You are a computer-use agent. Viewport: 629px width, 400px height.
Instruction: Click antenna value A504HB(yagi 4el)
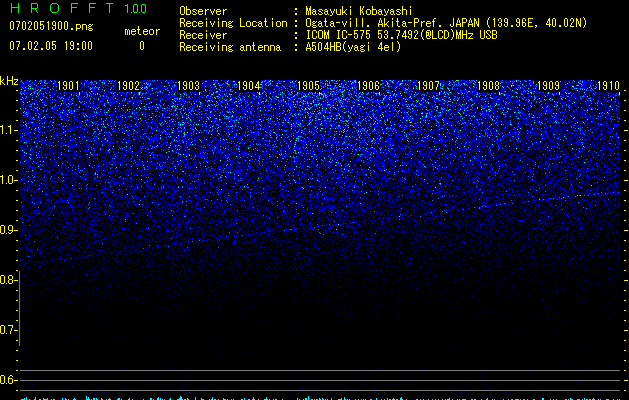[353, 47]
